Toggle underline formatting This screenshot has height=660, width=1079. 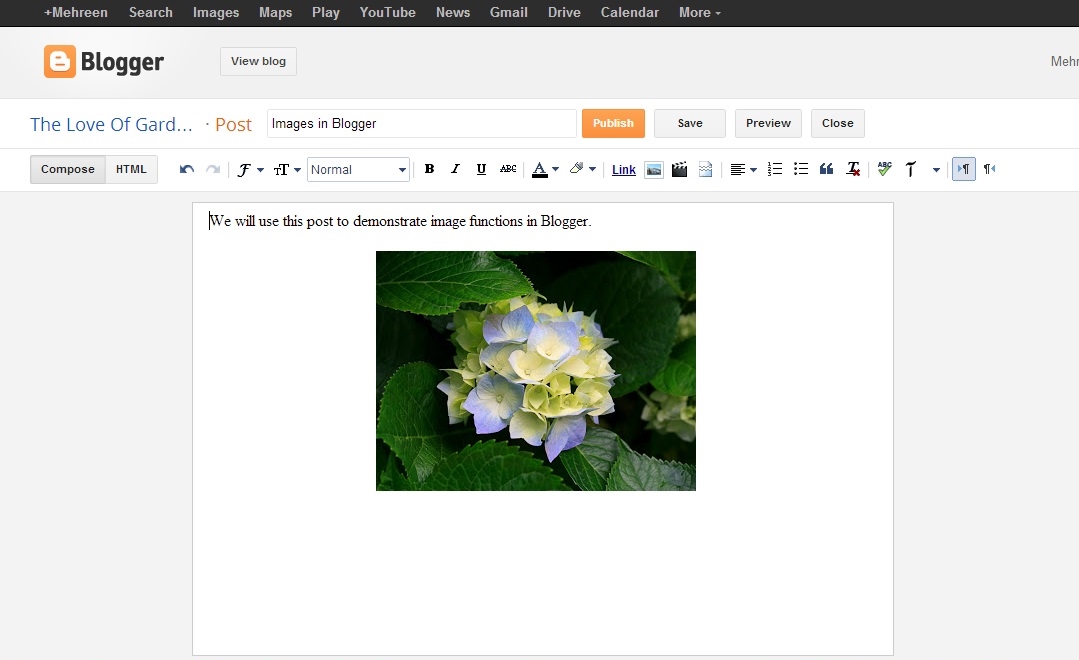pyautogui.click(x=481, y=169)
